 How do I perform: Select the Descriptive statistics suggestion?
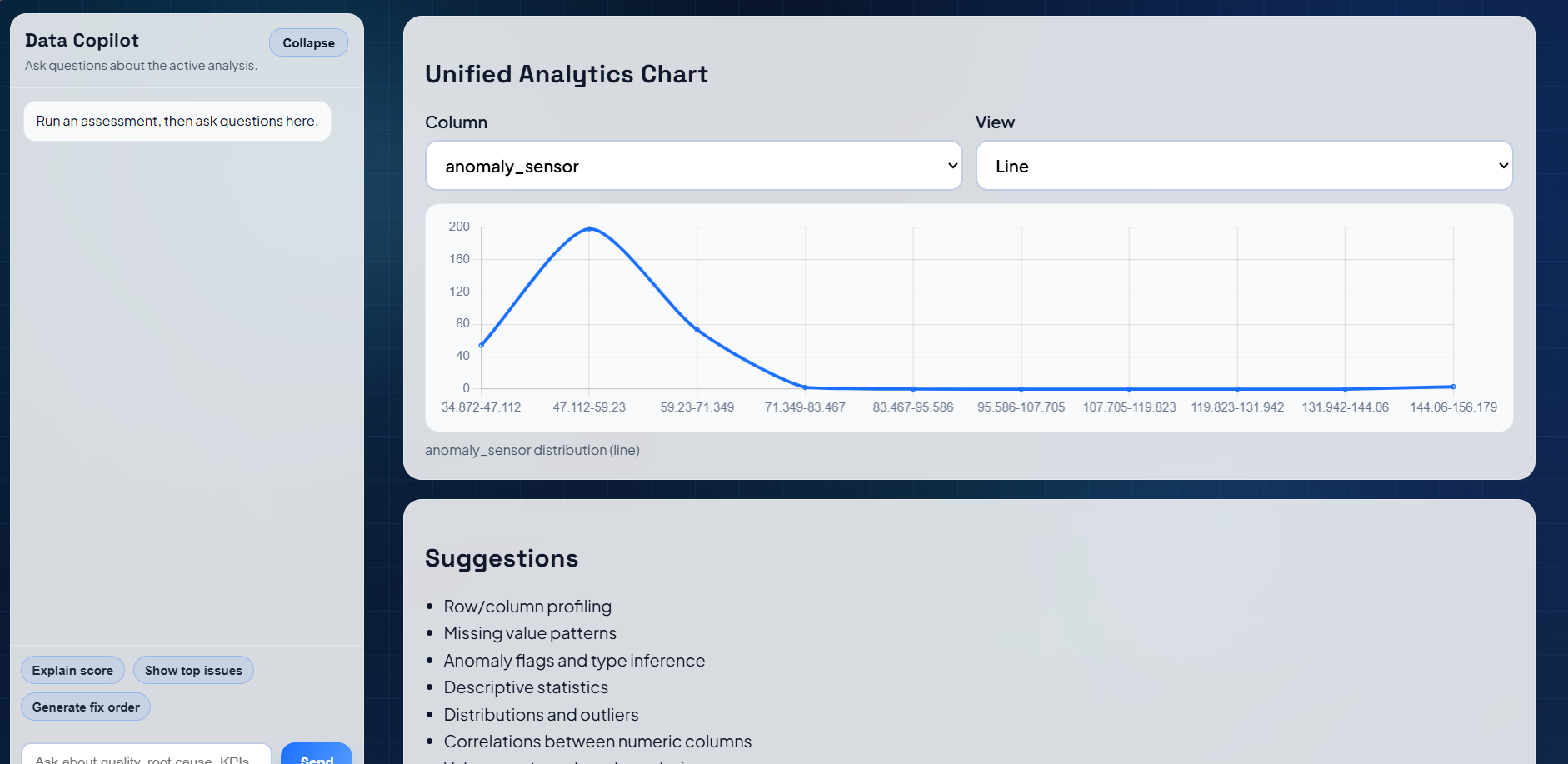point(526,687)
